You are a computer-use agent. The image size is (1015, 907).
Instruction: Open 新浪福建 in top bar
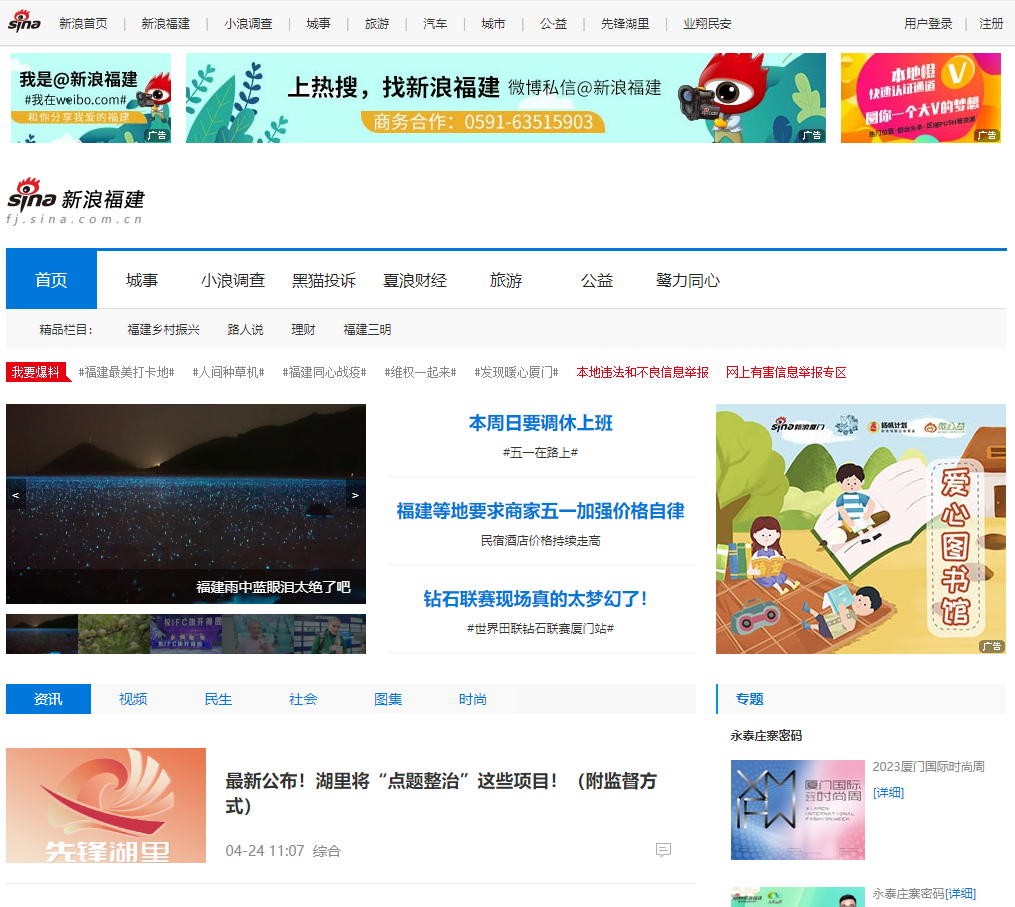(x=166, y=24)
